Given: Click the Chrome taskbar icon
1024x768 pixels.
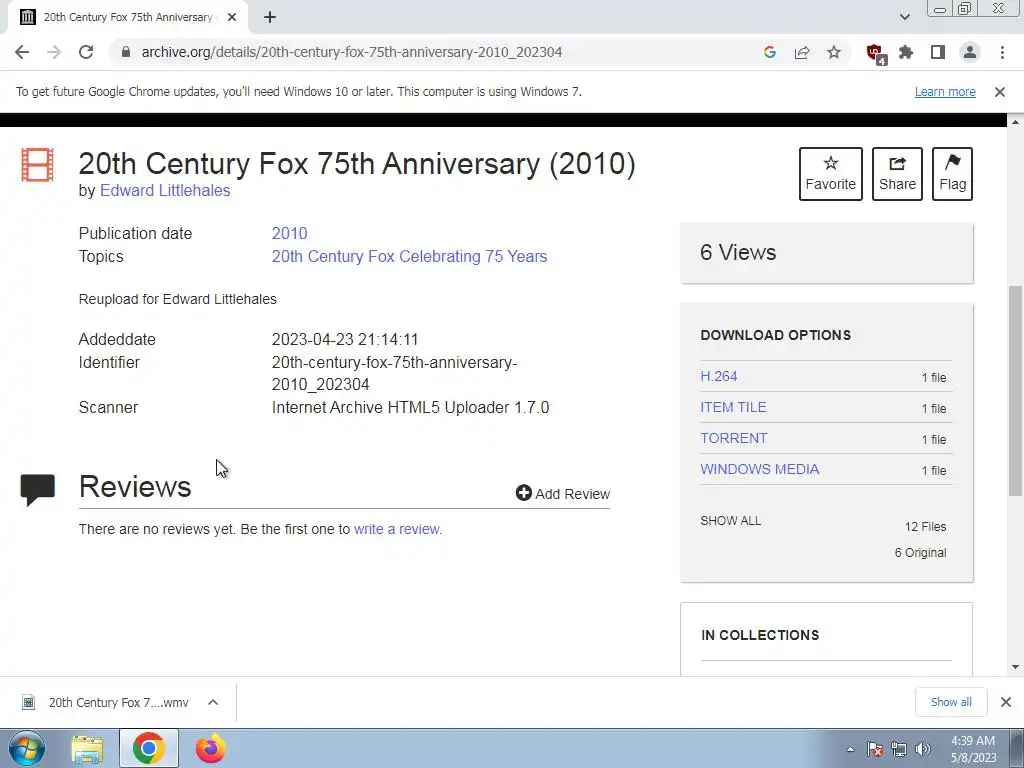Looking at the screenshot, I should click(x=149, y=748).
